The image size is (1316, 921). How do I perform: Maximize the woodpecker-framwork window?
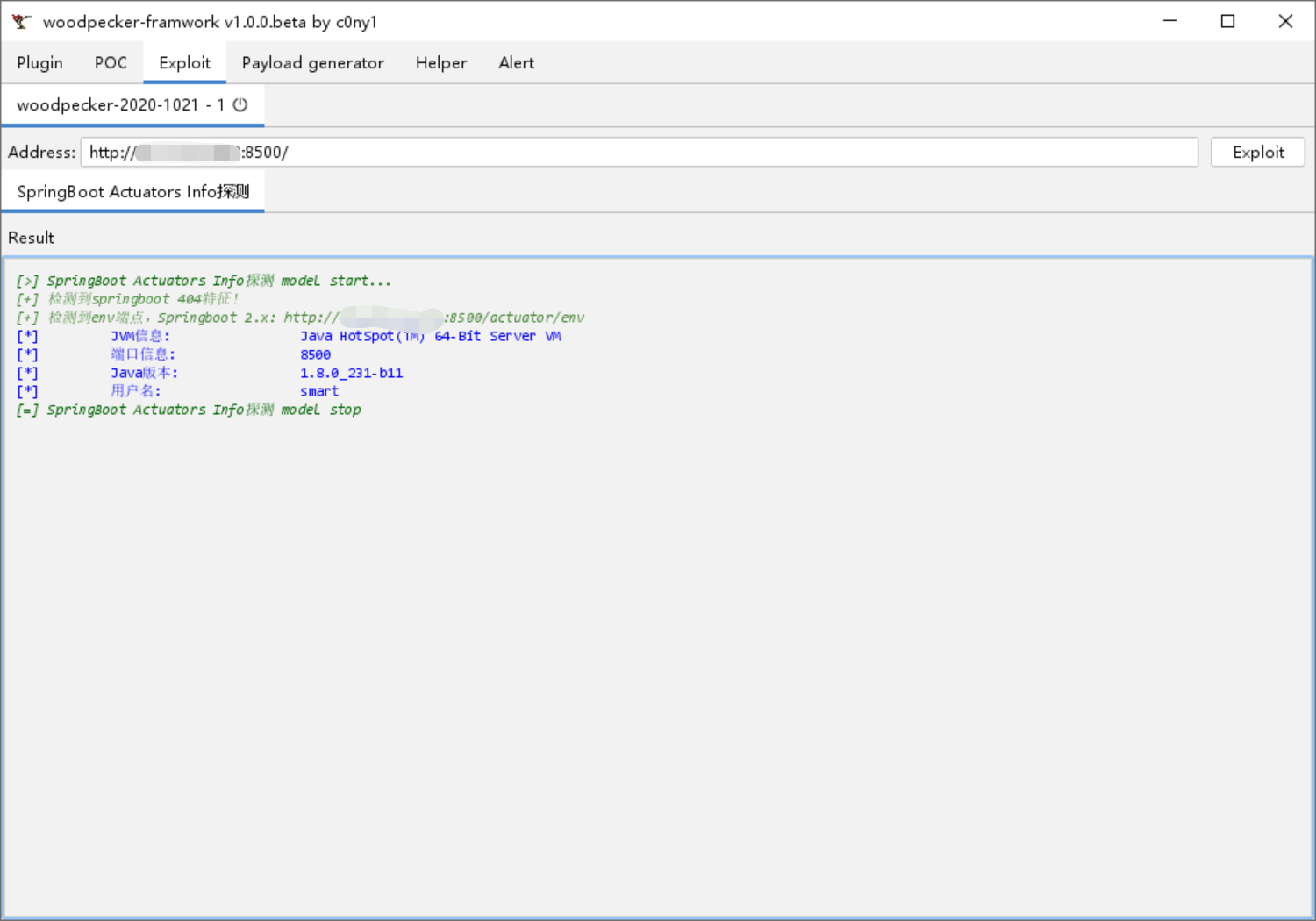pyautogui.click(x=1227, y=21)
